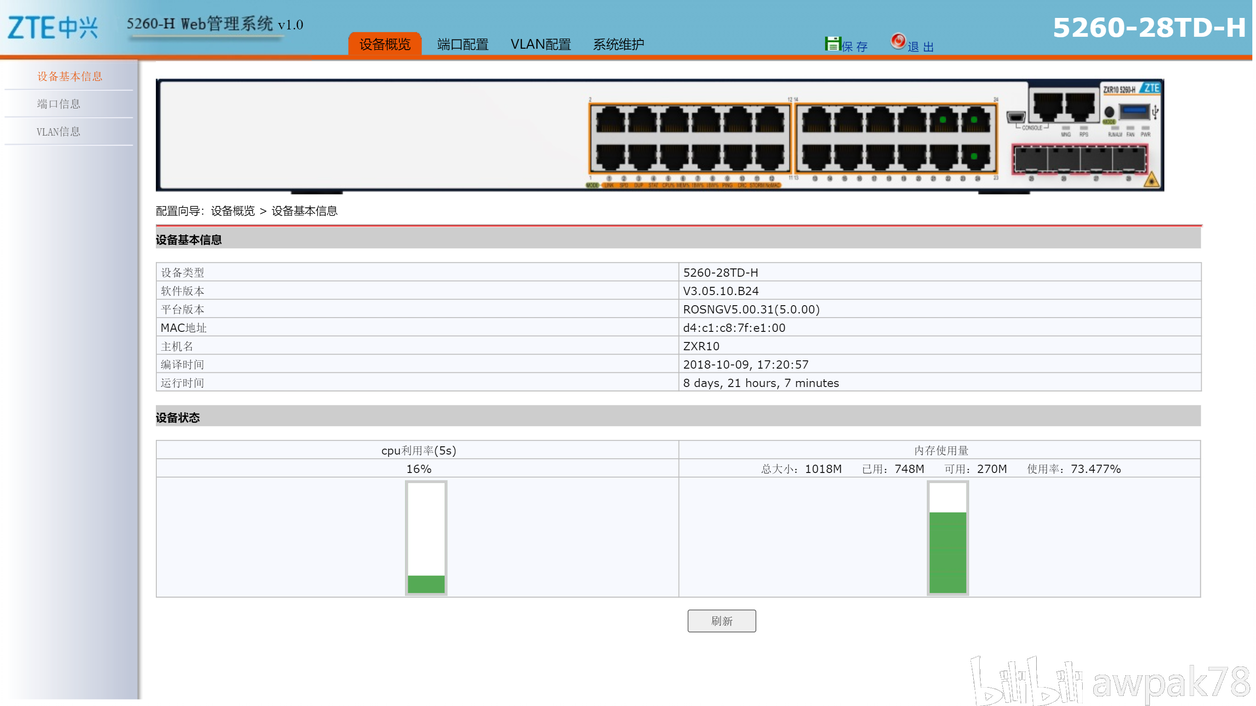Click the large 5260-28TD-H header title
The width and height of the screenshot is (1256, 706).
tap(1149, 28)
